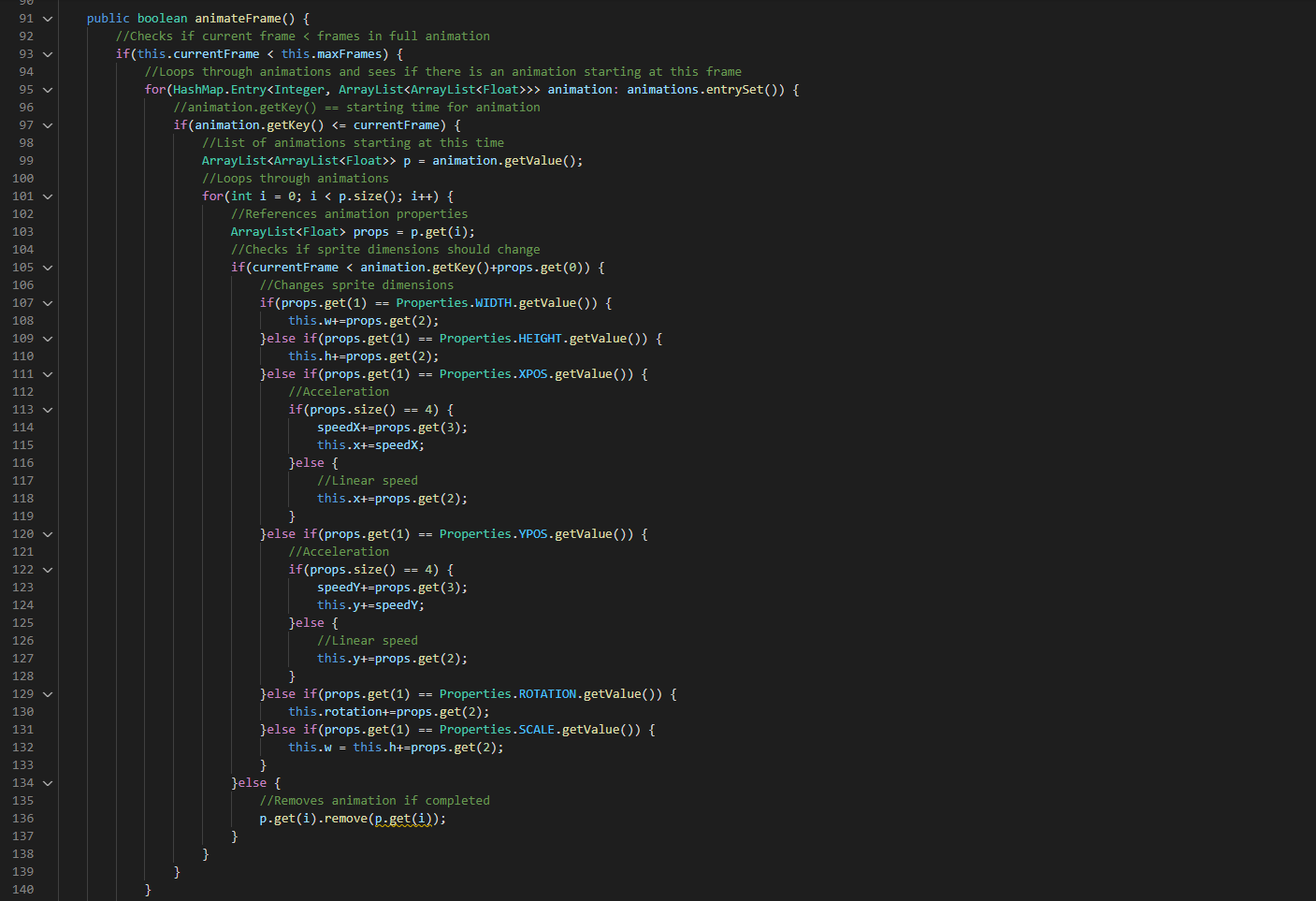Image resolution: width=1316 pixels, height=901 pixels.
Task: Click on this.rotation+=props.get(2) line
Action: click(x=388, y=712)
